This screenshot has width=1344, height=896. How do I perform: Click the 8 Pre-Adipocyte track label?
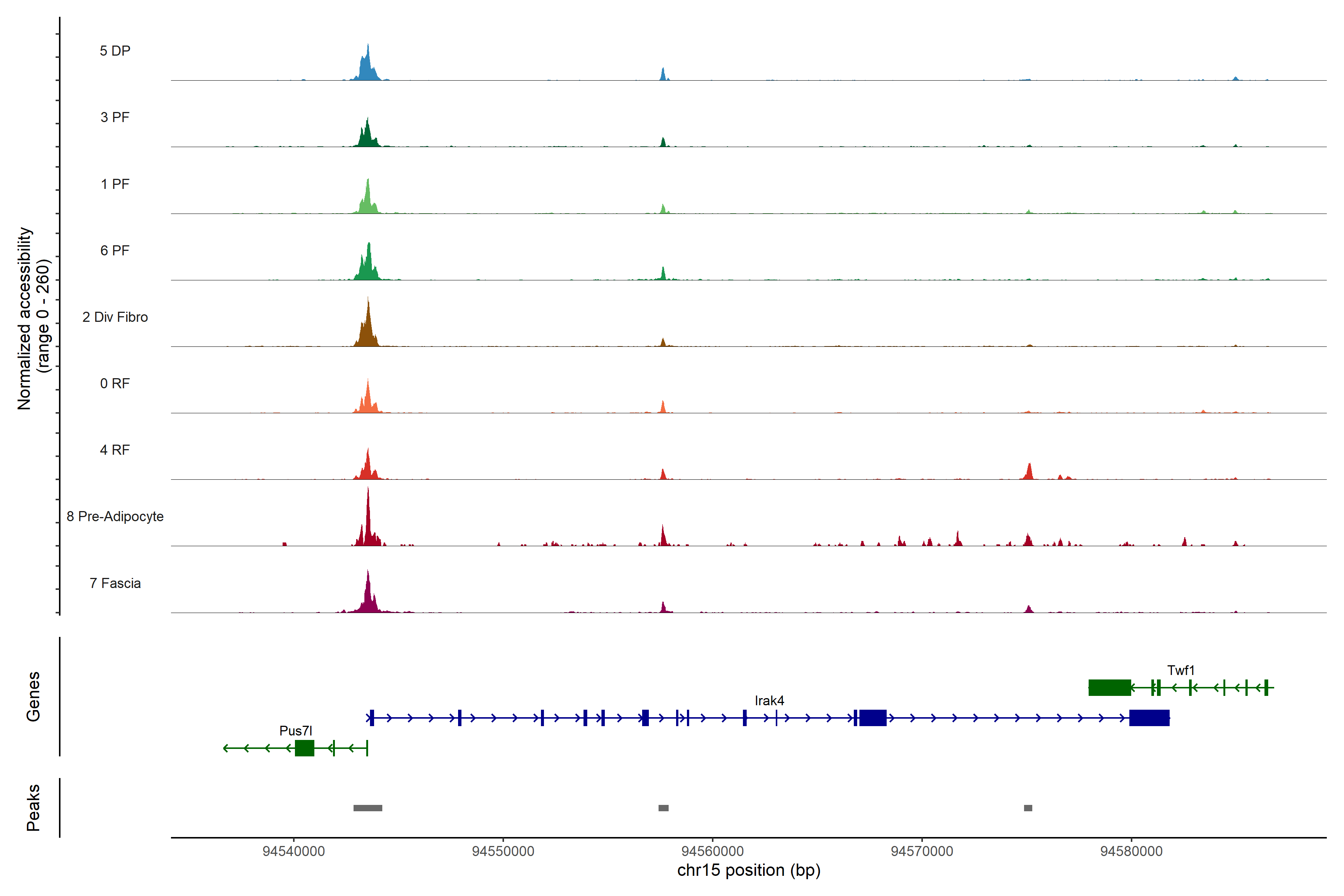[115, 517]
